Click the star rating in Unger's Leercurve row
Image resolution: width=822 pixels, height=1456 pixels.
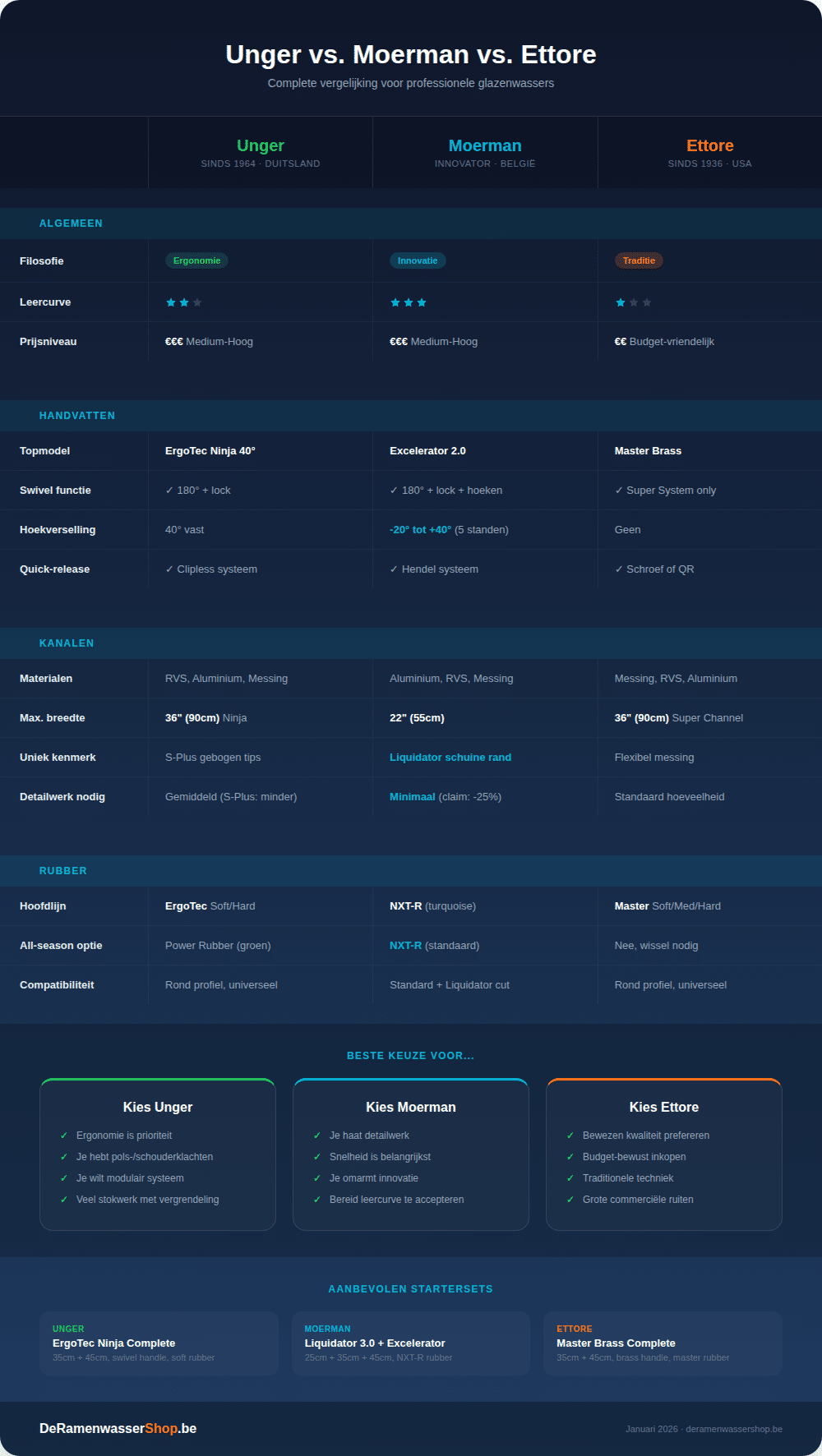pos(184,302)
